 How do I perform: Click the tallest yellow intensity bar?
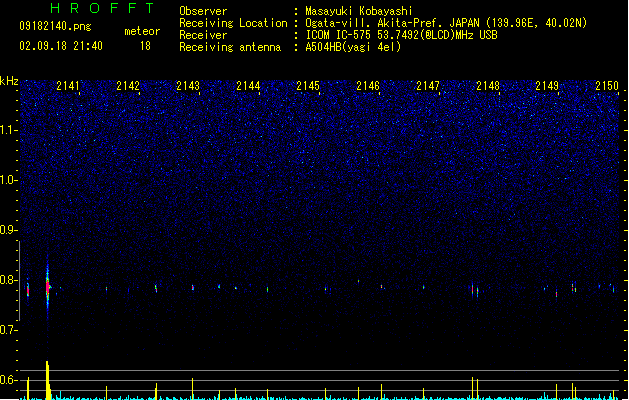48,380
